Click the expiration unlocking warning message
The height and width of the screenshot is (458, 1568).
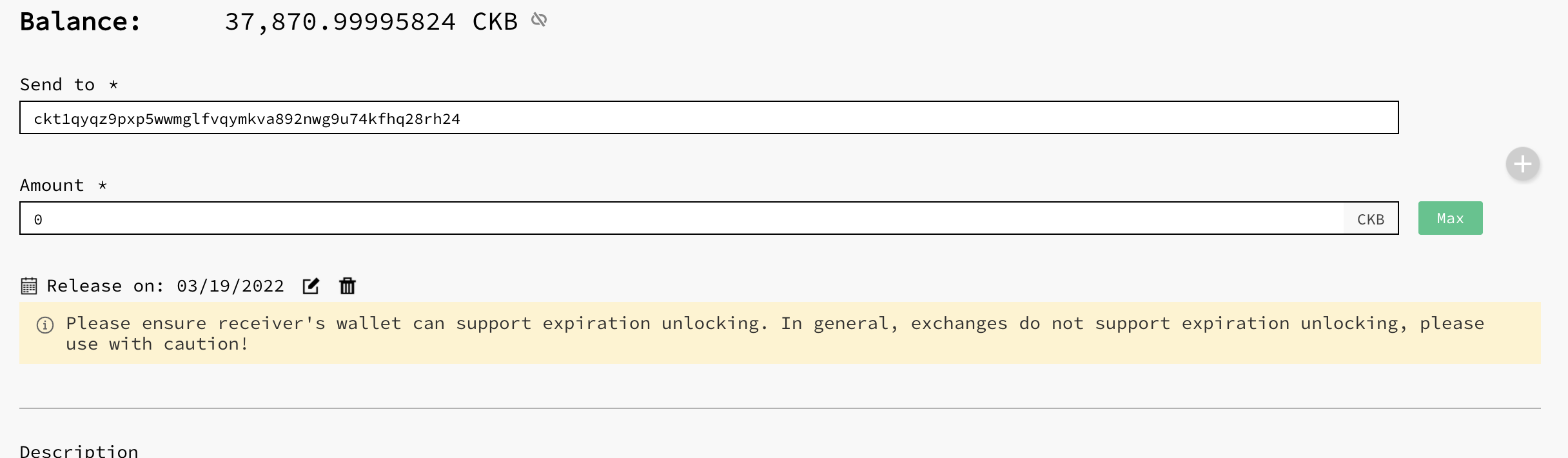(775, 334)
